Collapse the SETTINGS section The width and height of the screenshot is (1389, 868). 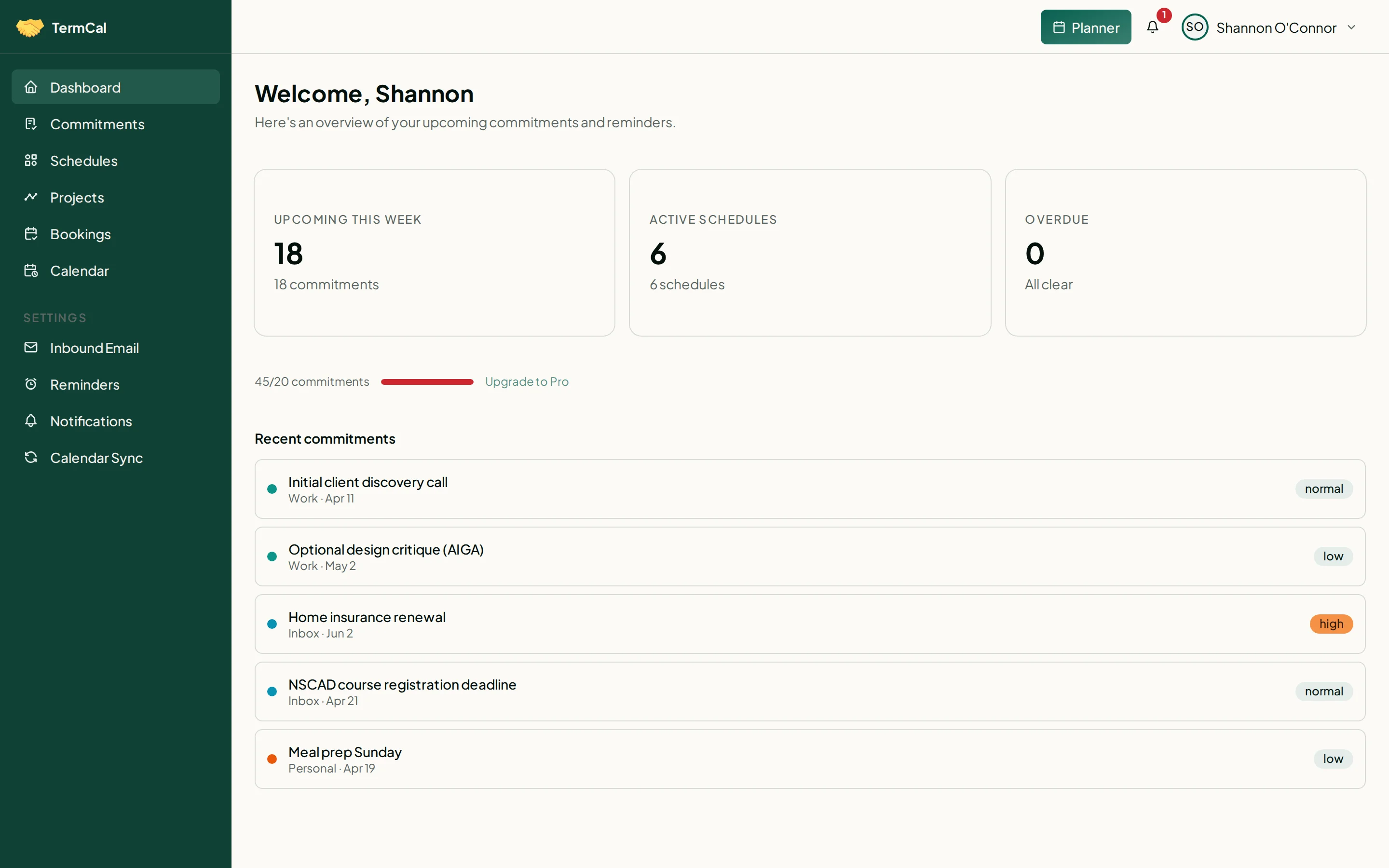[x=54, y=317]
